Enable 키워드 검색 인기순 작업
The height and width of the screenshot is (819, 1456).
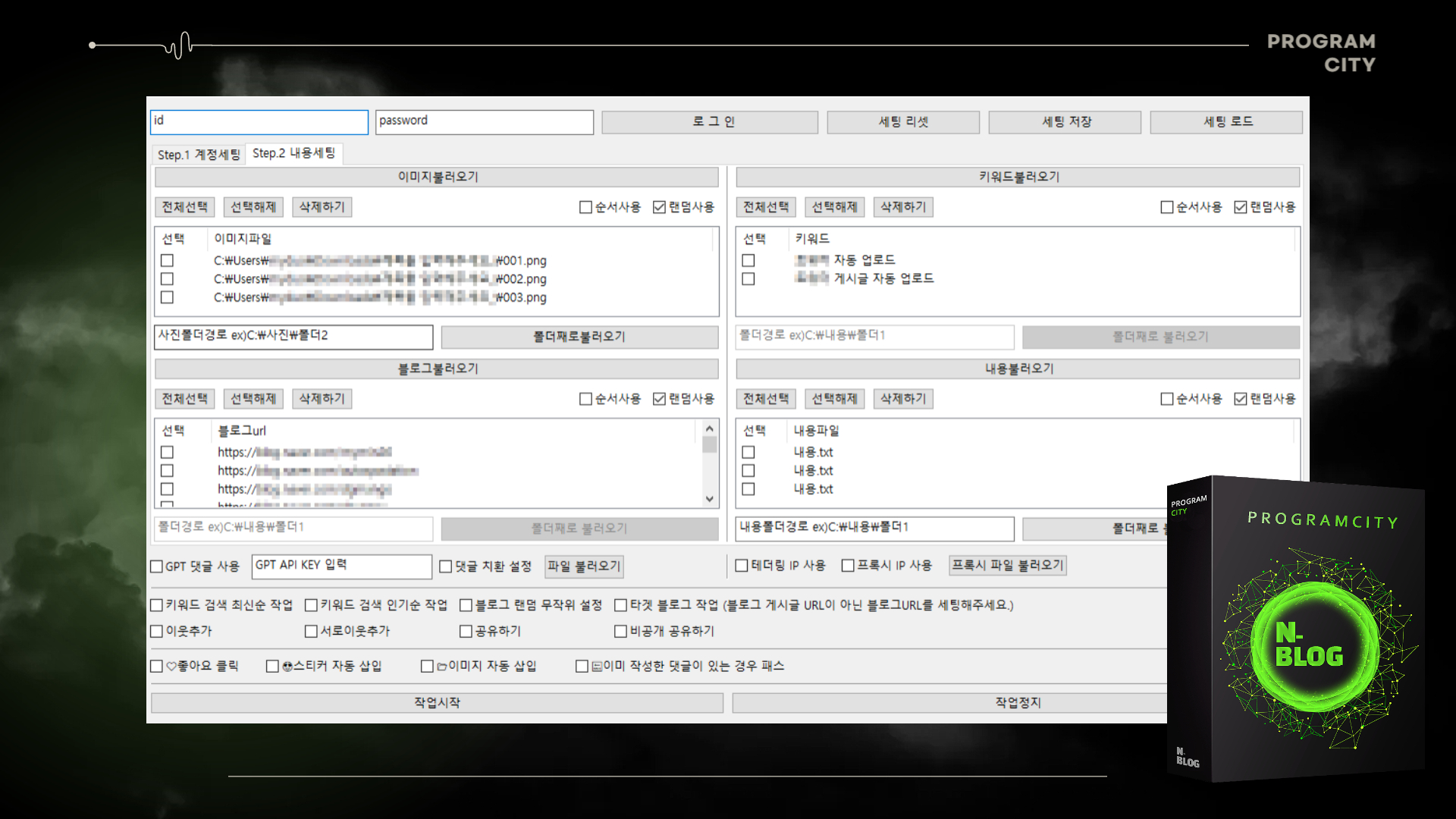click(x=376, y=605)
